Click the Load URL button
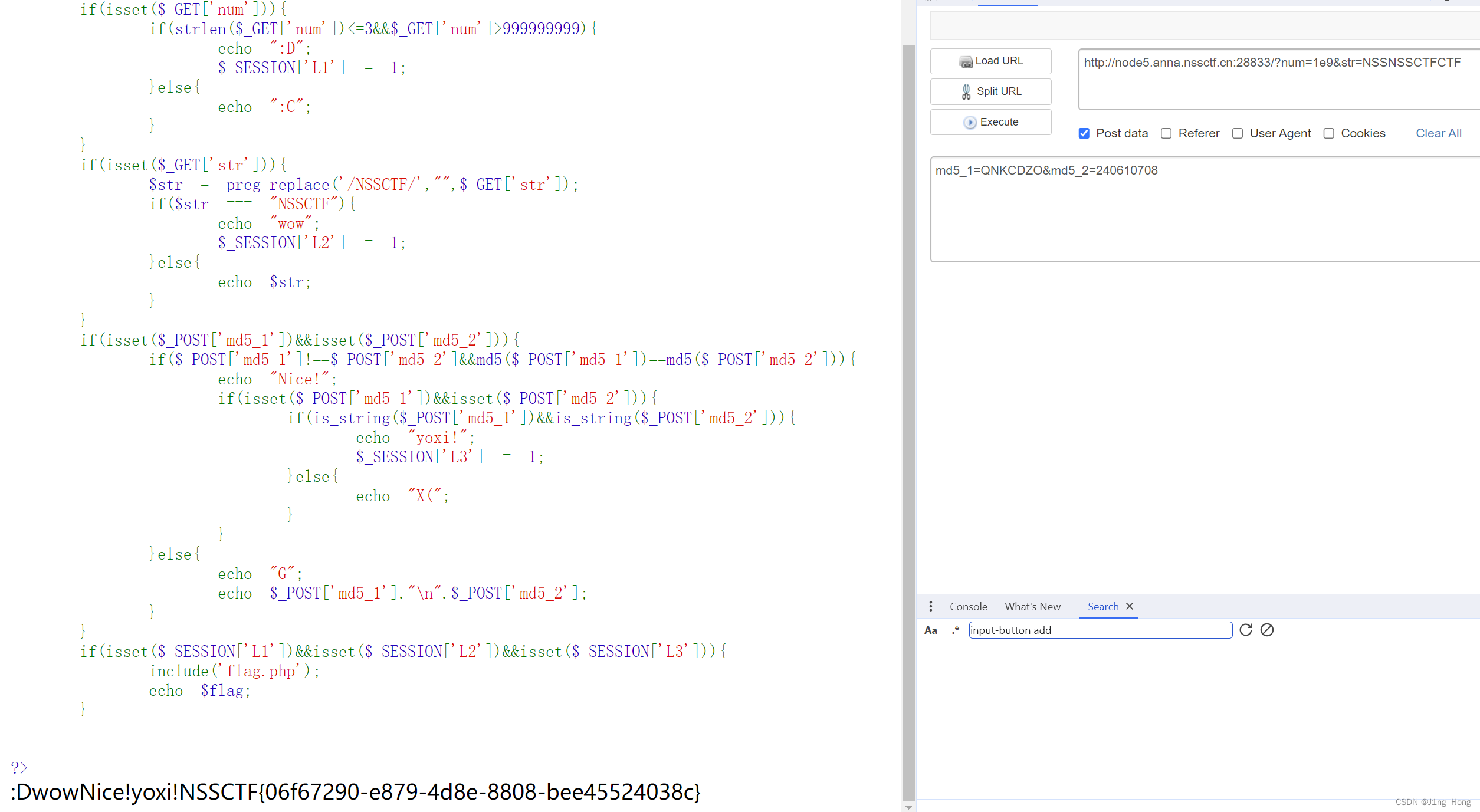 click(x=990, y=61)
